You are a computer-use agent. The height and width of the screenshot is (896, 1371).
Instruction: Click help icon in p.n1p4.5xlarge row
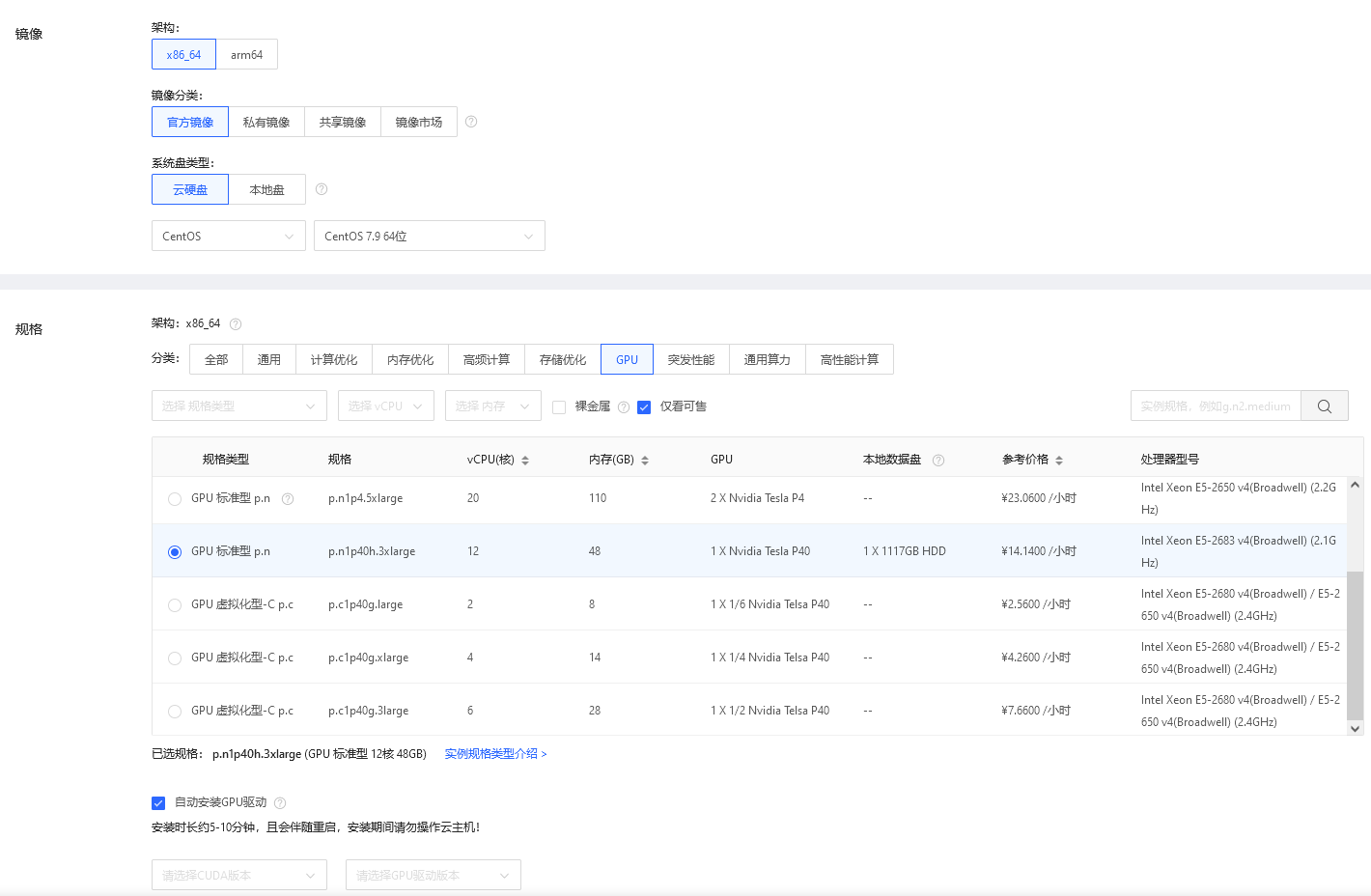[x=288, y=499]
